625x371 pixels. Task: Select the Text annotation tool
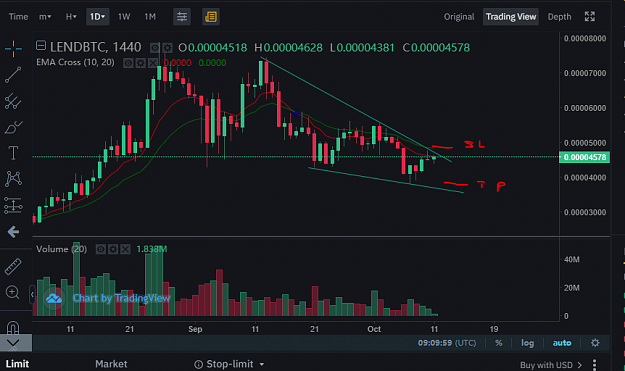(13, 153)
